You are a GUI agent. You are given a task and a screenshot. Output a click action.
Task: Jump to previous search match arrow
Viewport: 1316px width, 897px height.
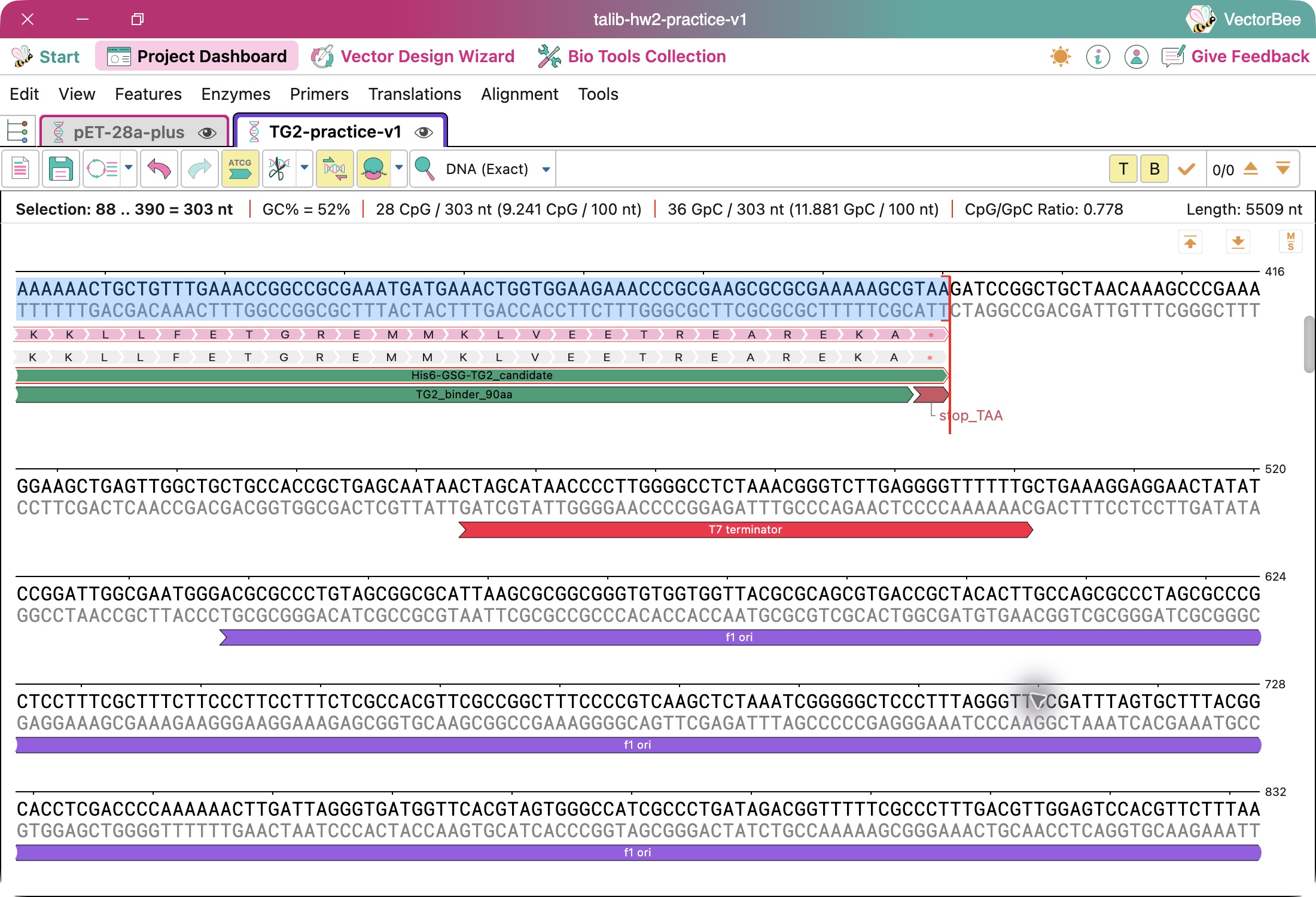(x=1251, y=169)
